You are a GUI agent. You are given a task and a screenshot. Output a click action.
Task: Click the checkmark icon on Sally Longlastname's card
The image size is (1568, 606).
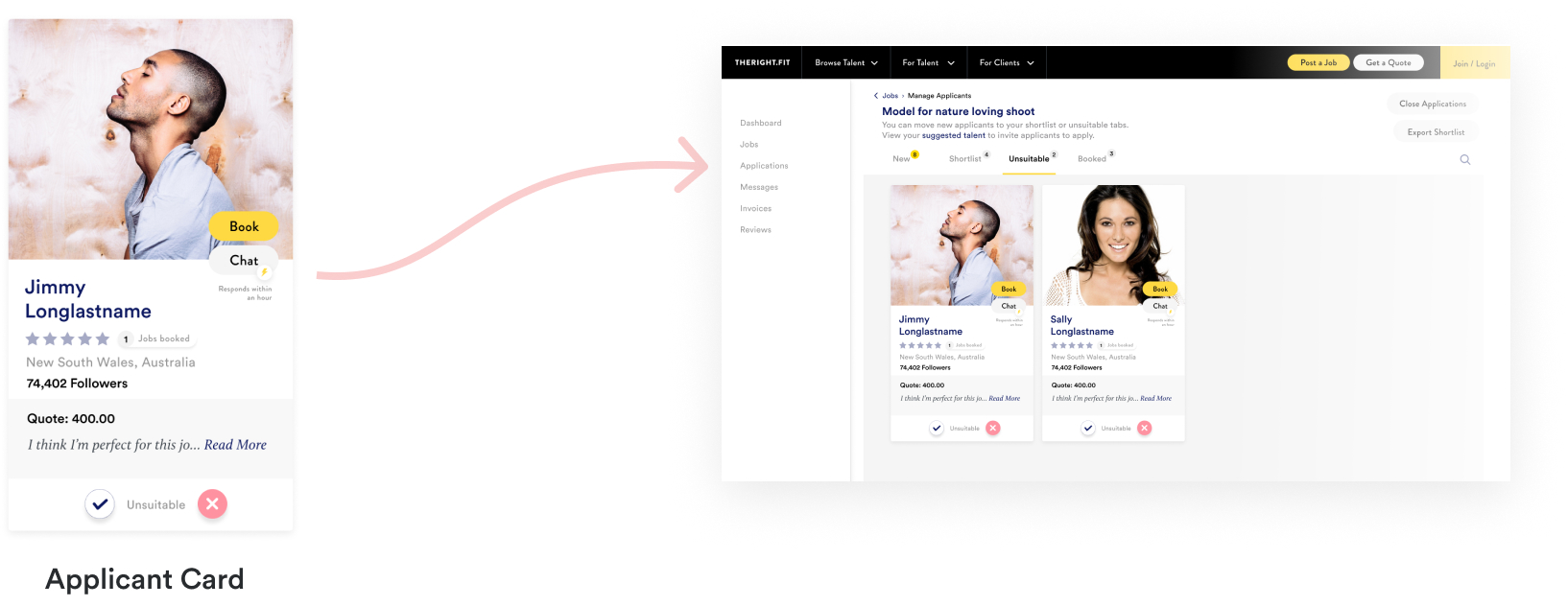pos(1088,429)
